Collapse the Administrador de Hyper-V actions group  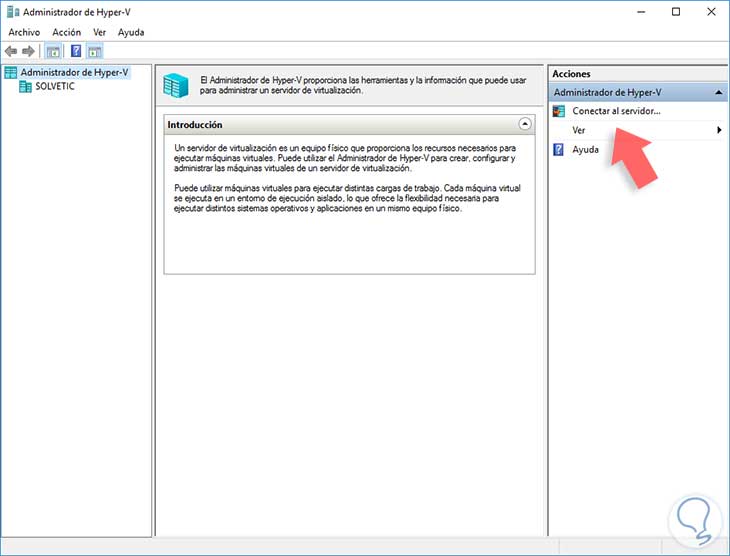point(719,93)
